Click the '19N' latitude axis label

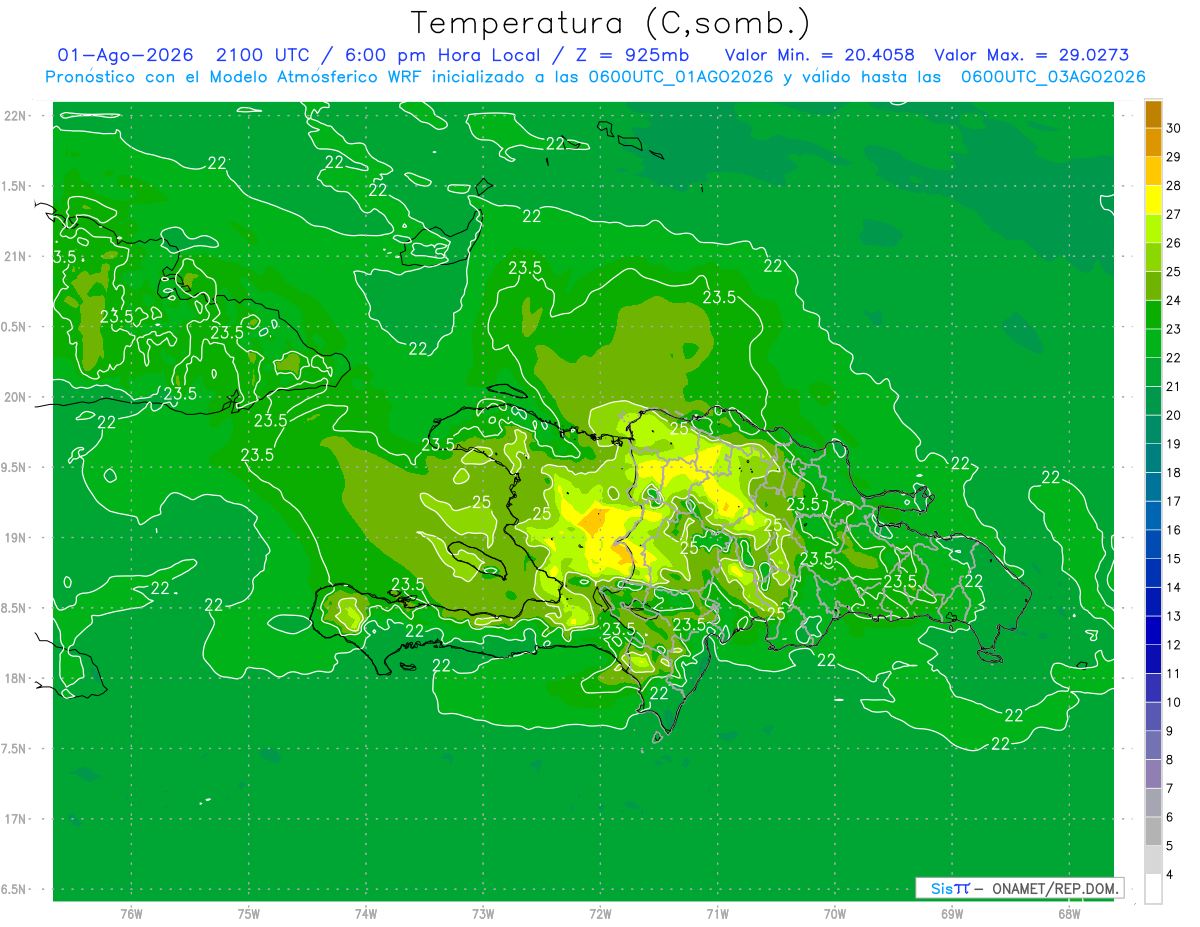click(x=16, y=537)
